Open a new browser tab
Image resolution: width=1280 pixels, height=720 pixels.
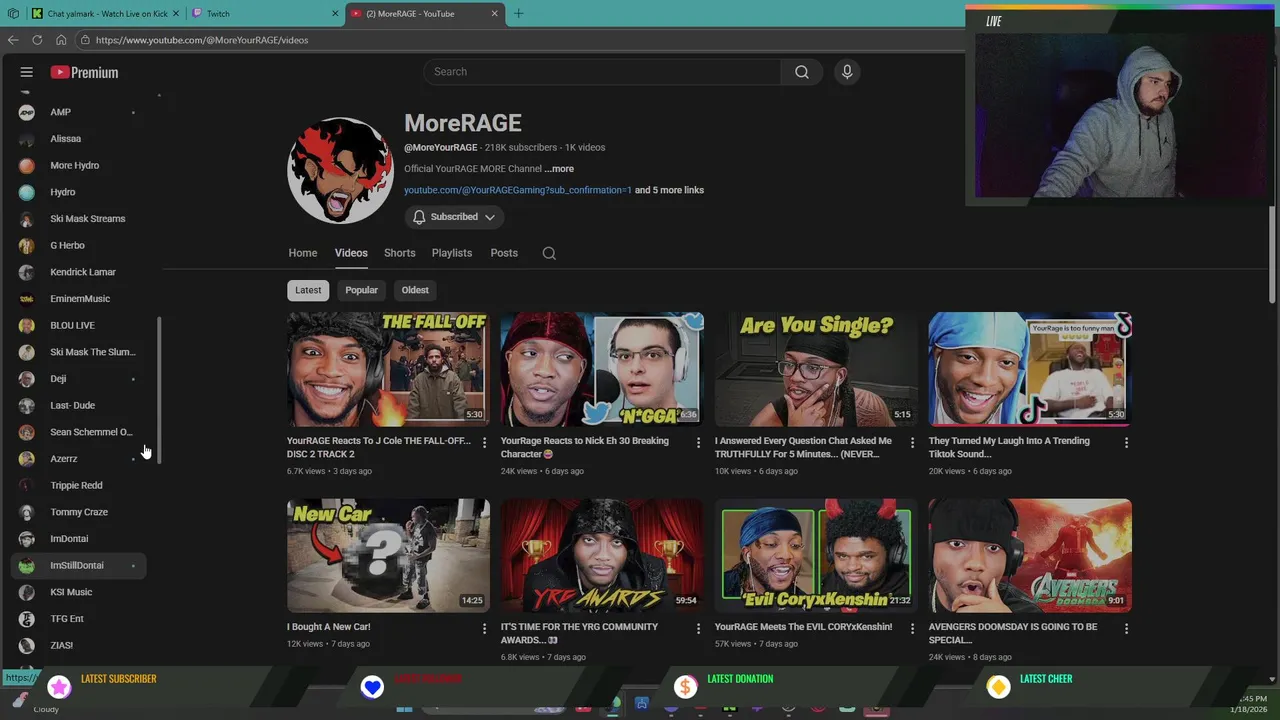click(x=518, y=14)
